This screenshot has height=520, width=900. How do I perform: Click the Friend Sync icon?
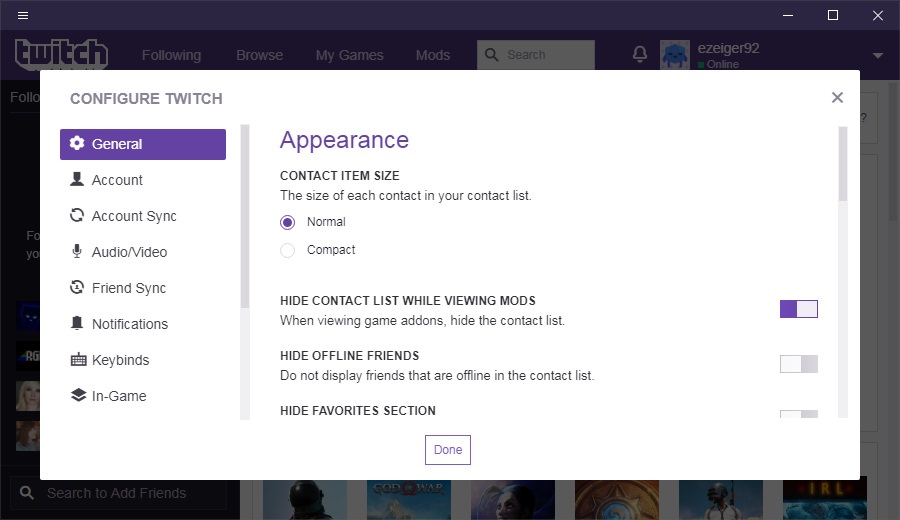[77, 287]
